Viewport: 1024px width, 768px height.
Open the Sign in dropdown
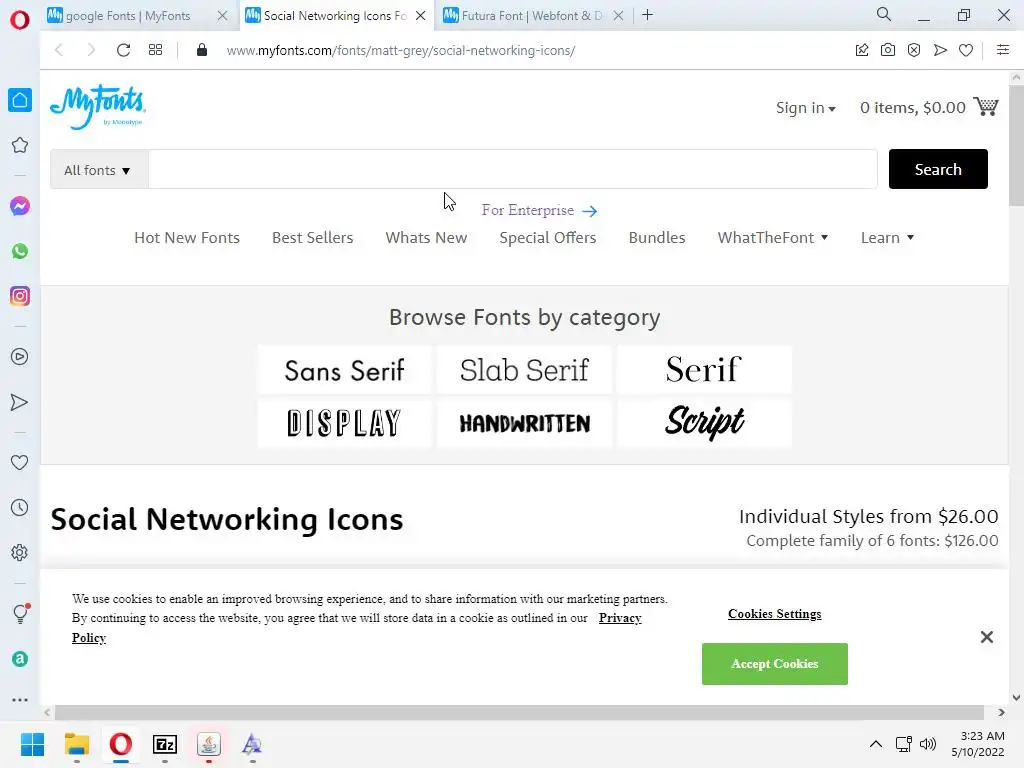(806, 108)
